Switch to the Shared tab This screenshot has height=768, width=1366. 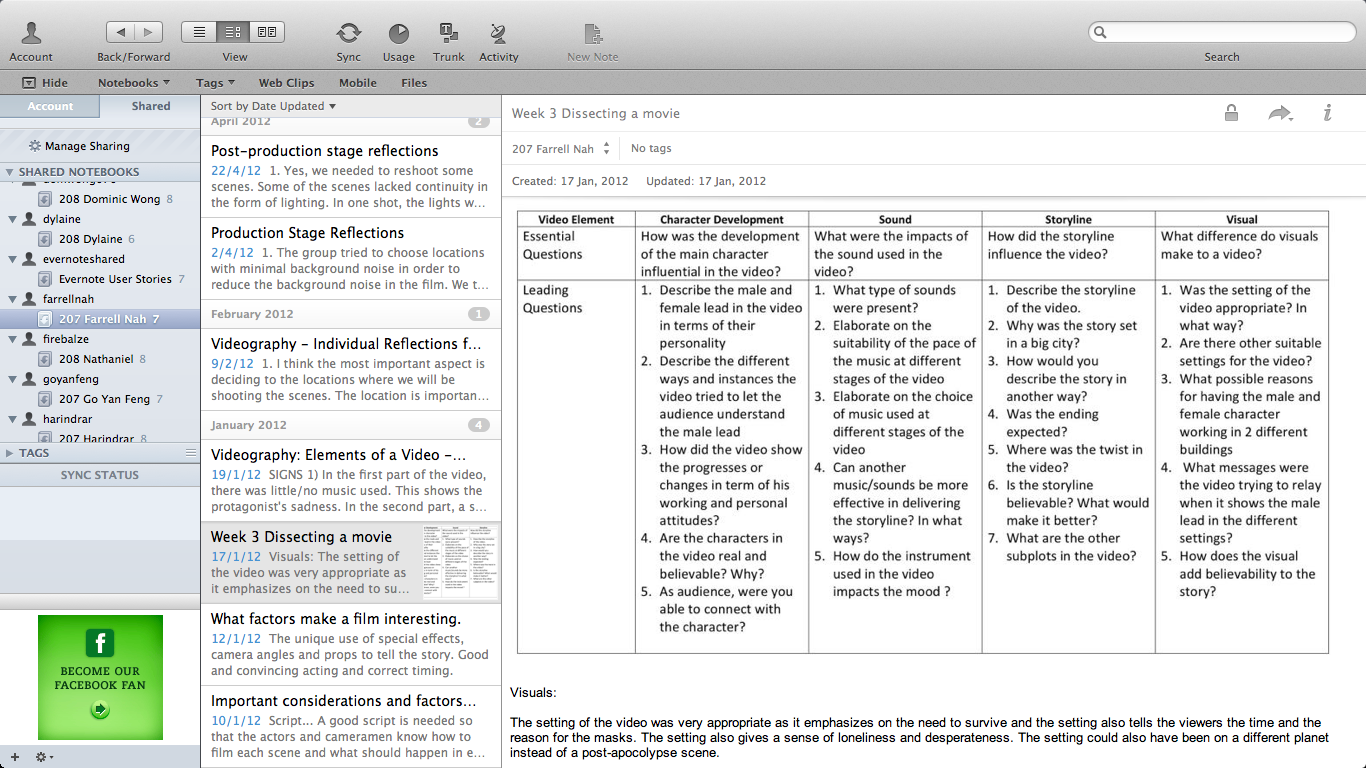click(x=151, y=106)
